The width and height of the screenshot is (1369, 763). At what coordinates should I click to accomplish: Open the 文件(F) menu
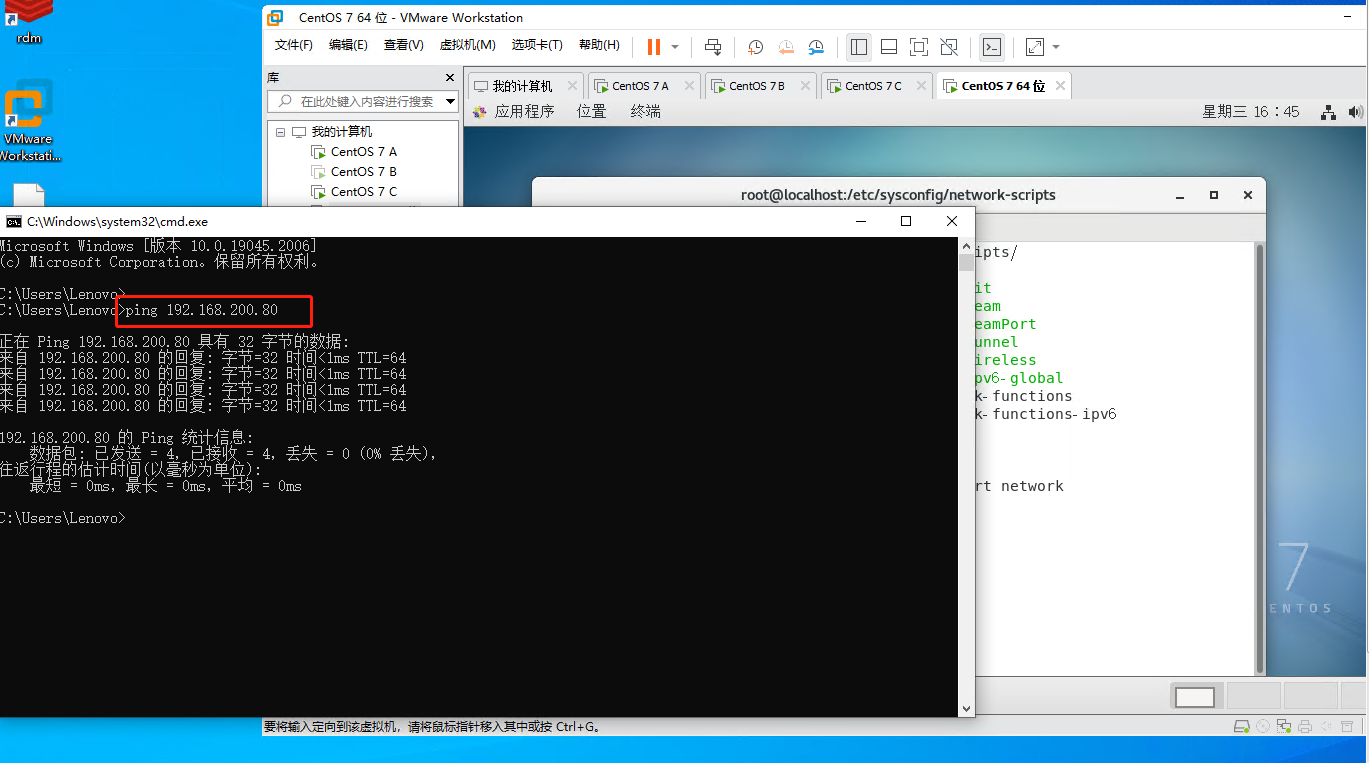pos(294,45)
